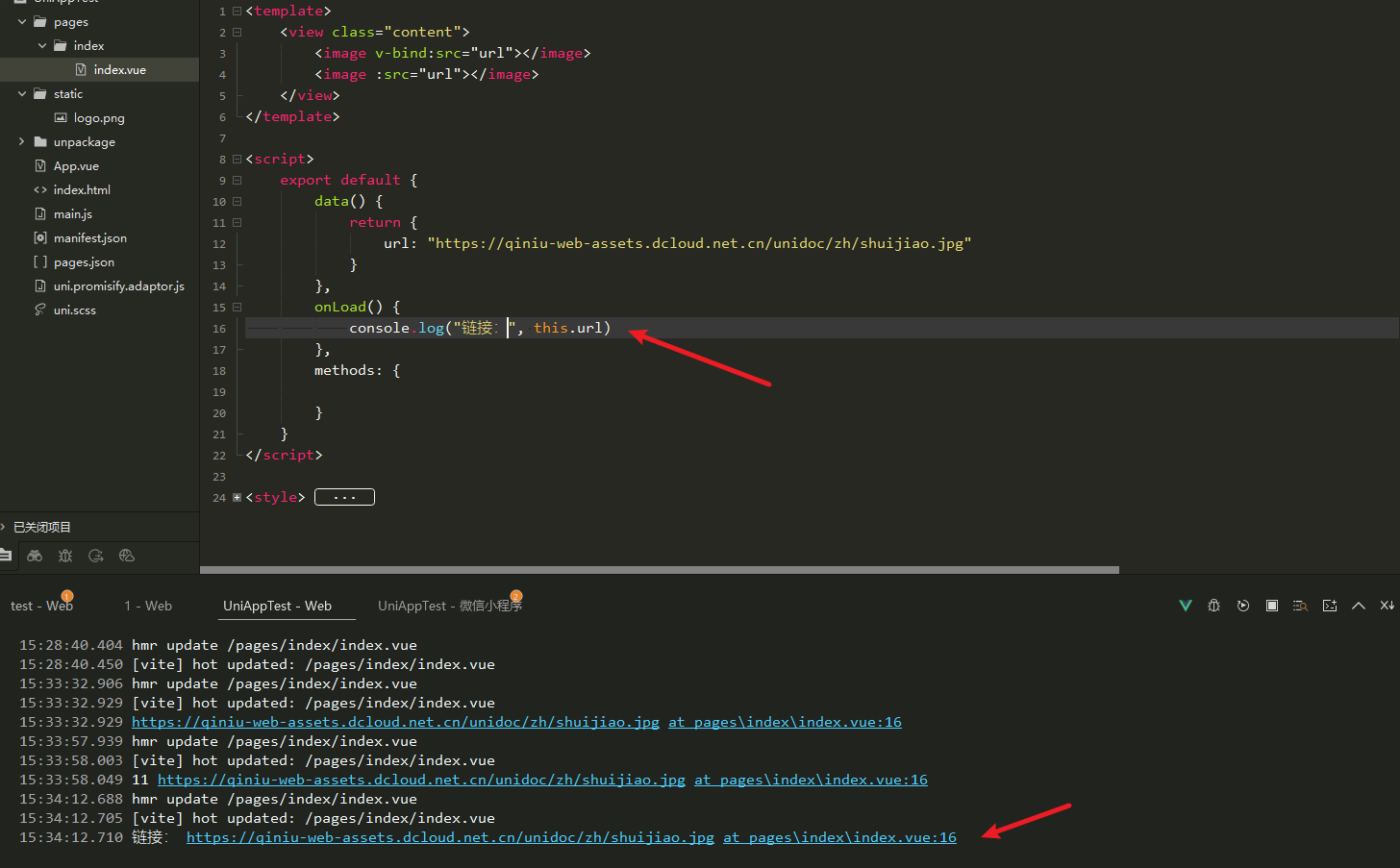This screenshot has height=868, width=1400.
Task: Collapse the index subfolder chevron
Action: [42, 45]
